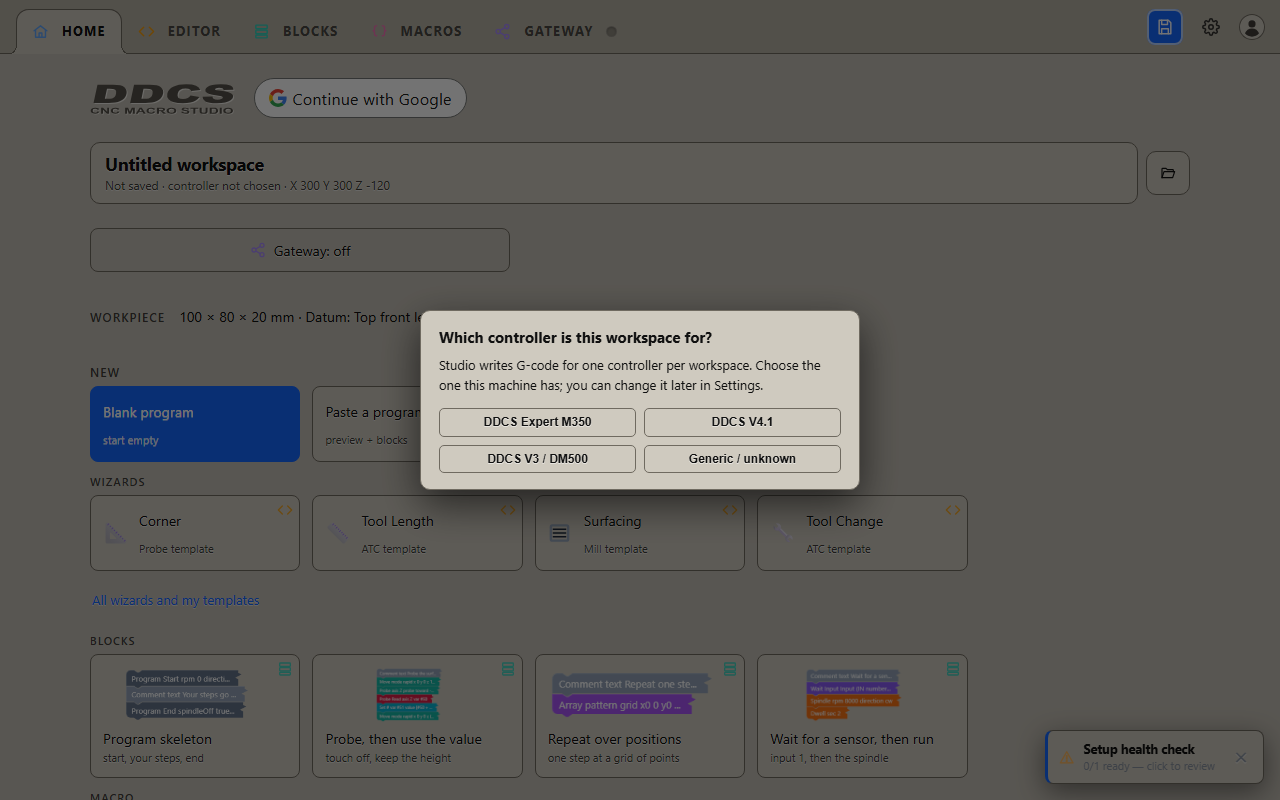Viewport: 1280px width, 800px height.
Task: Click the gateway status dot indicator
Action: (611, 31)
